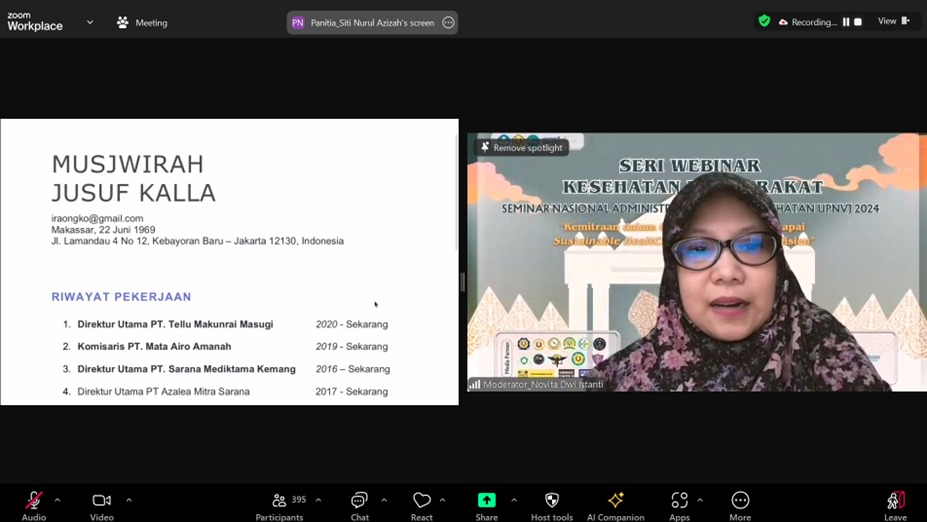Expand audio options chevron next to Audio
927x522 pixels.
tap(57, 500)
